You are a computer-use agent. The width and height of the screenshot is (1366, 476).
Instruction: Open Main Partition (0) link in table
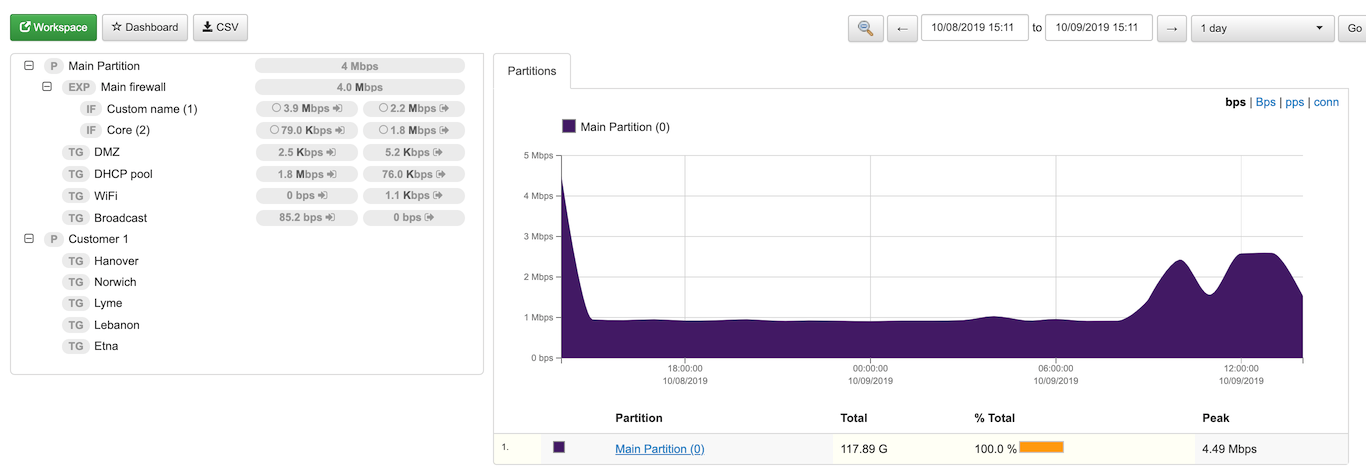point(659,449)
